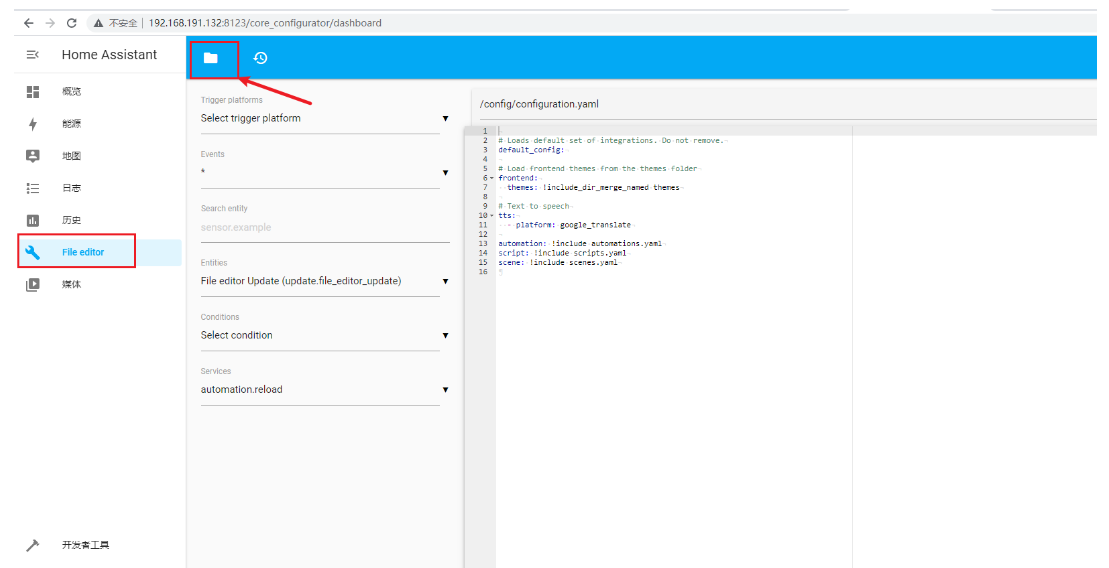Collapse sidebar with the hamburger menu icon

coord(33,54)
